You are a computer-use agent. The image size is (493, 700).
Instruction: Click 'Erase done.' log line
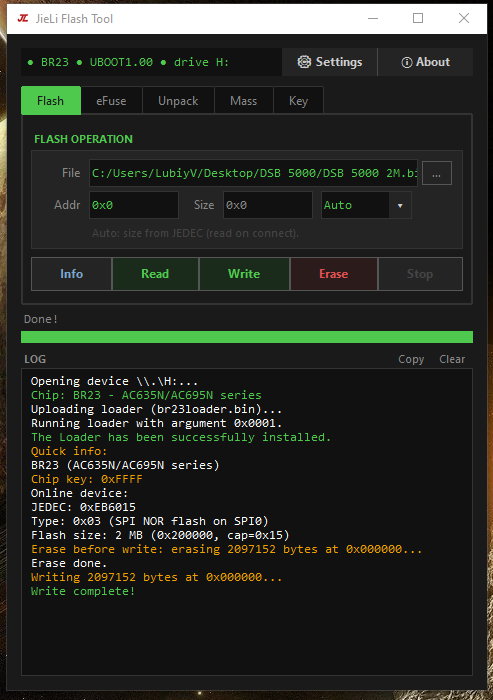click(x=69, y=563)
